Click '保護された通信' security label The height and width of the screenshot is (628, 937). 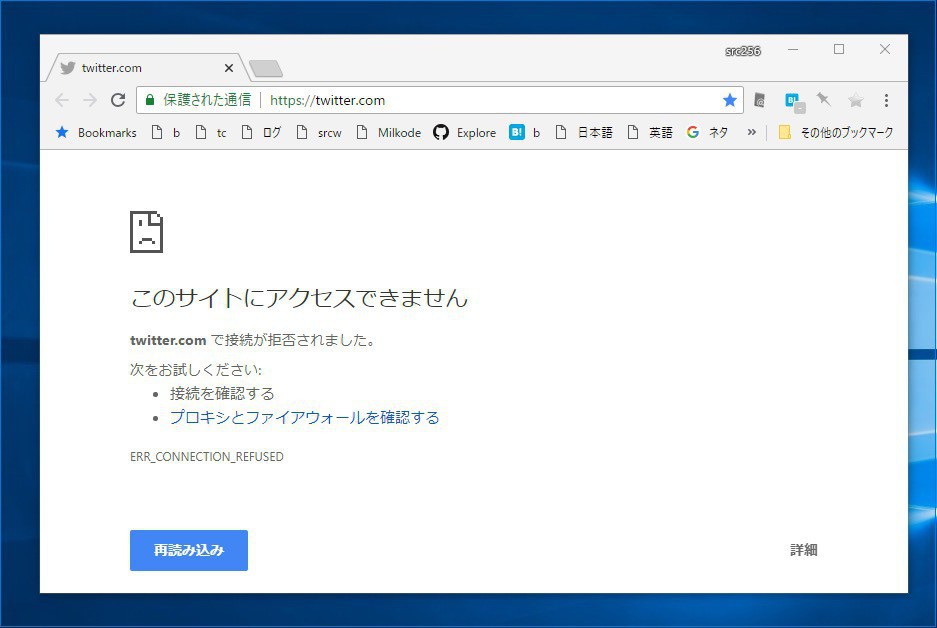tap(207, 100)
